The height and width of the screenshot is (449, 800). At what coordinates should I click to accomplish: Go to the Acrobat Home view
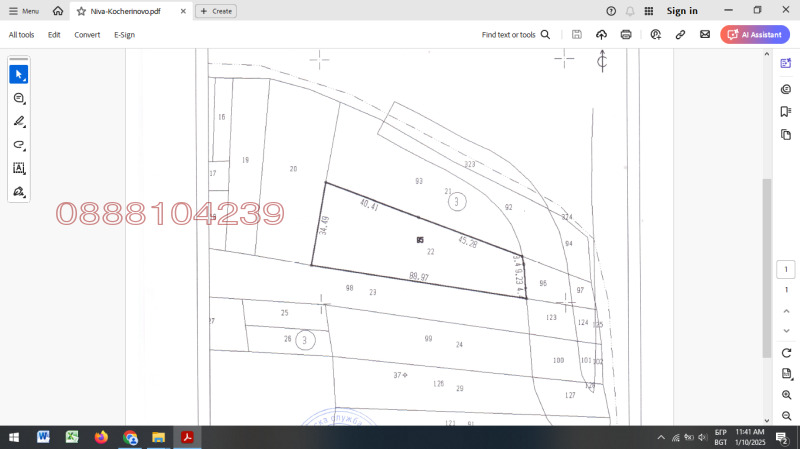pos(58,11)
